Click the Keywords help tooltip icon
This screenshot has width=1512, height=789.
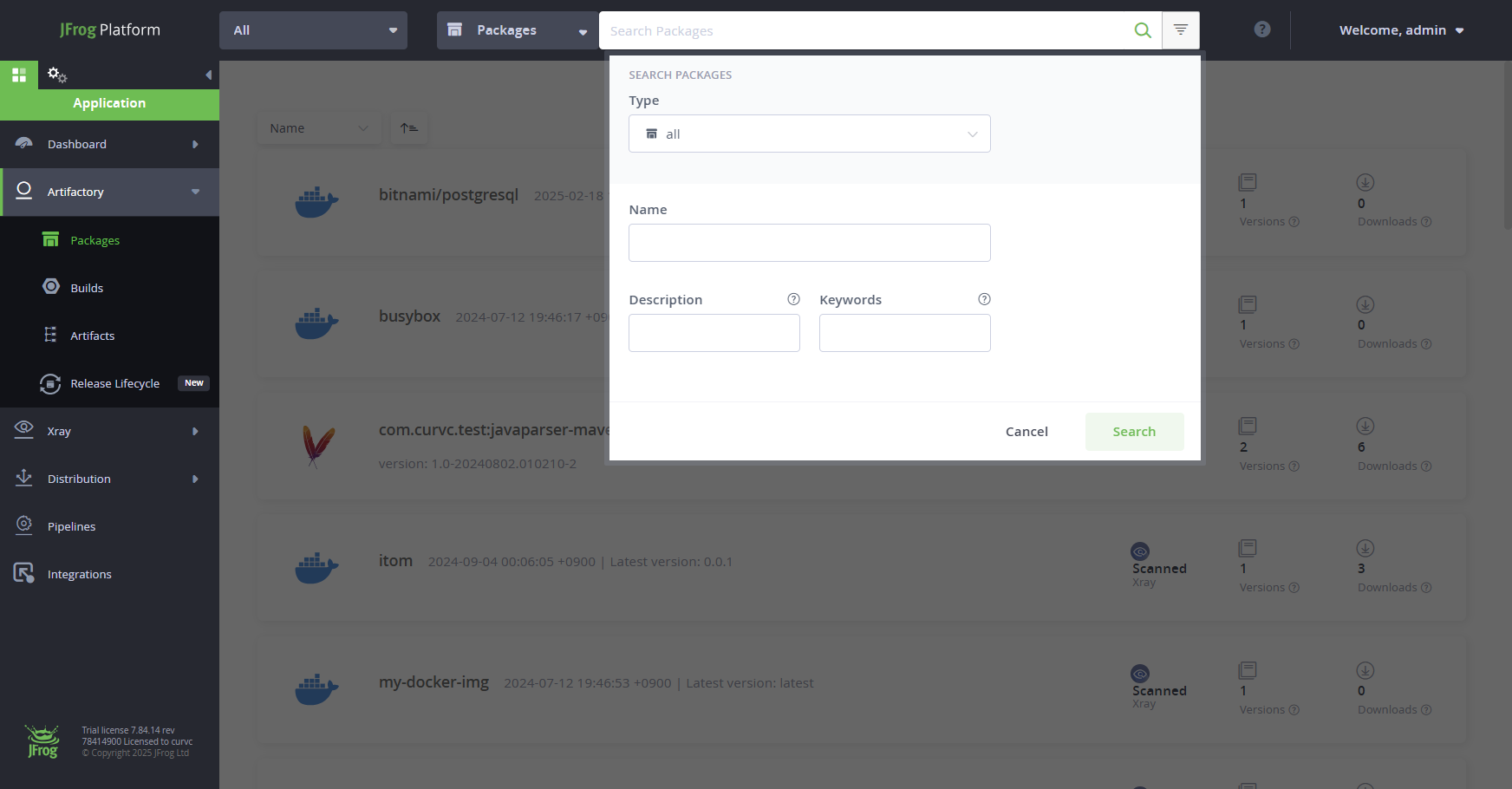pyautogui.click(x=984, y=299)
